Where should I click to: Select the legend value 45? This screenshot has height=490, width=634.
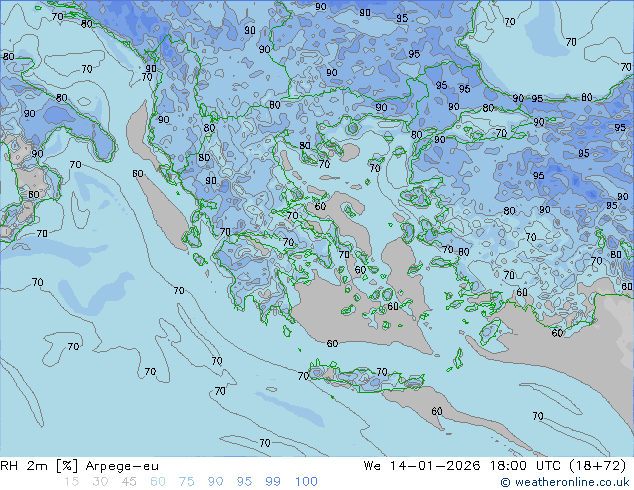point(129,482)
